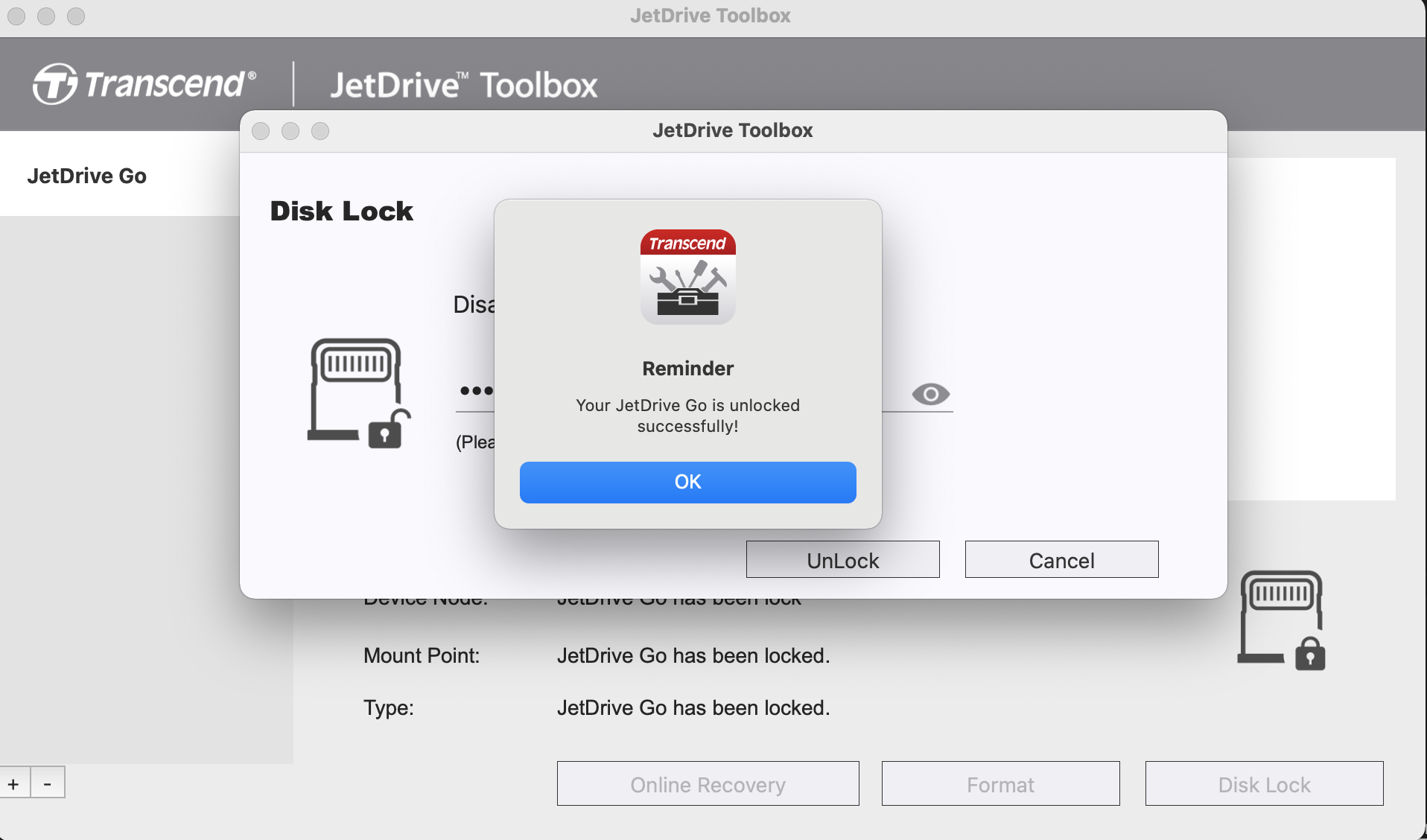
Task: Click the Format button
Action: (x=1000, y=784)
